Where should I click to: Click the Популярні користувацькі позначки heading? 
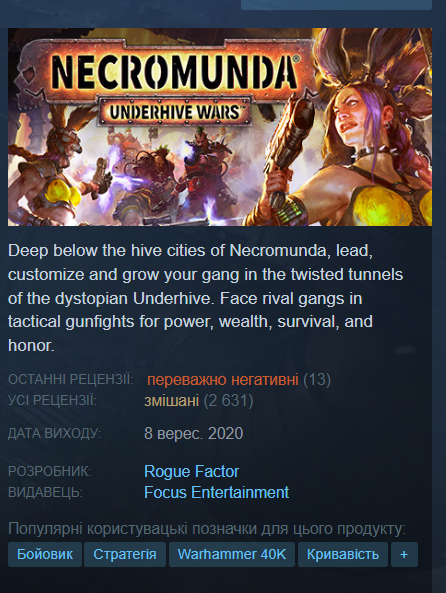tap(207, 529)
